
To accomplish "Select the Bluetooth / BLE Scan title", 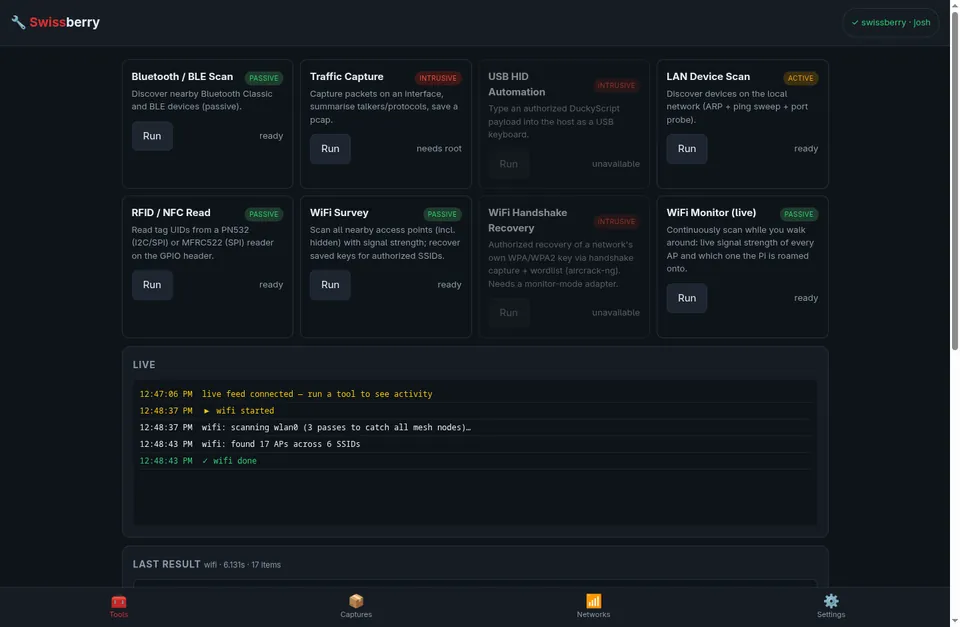I will pyautogui.click(x=182, y=77).
